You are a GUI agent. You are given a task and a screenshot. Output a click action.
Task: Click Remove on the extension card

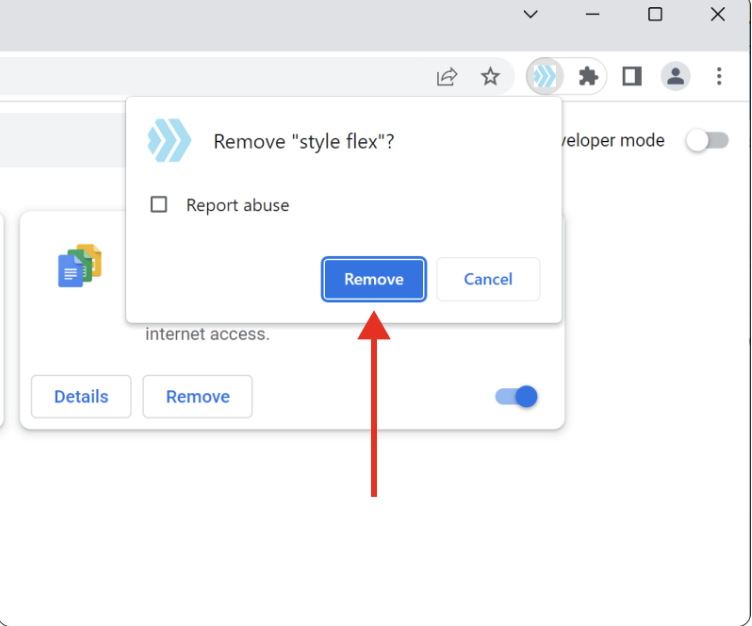198,397
